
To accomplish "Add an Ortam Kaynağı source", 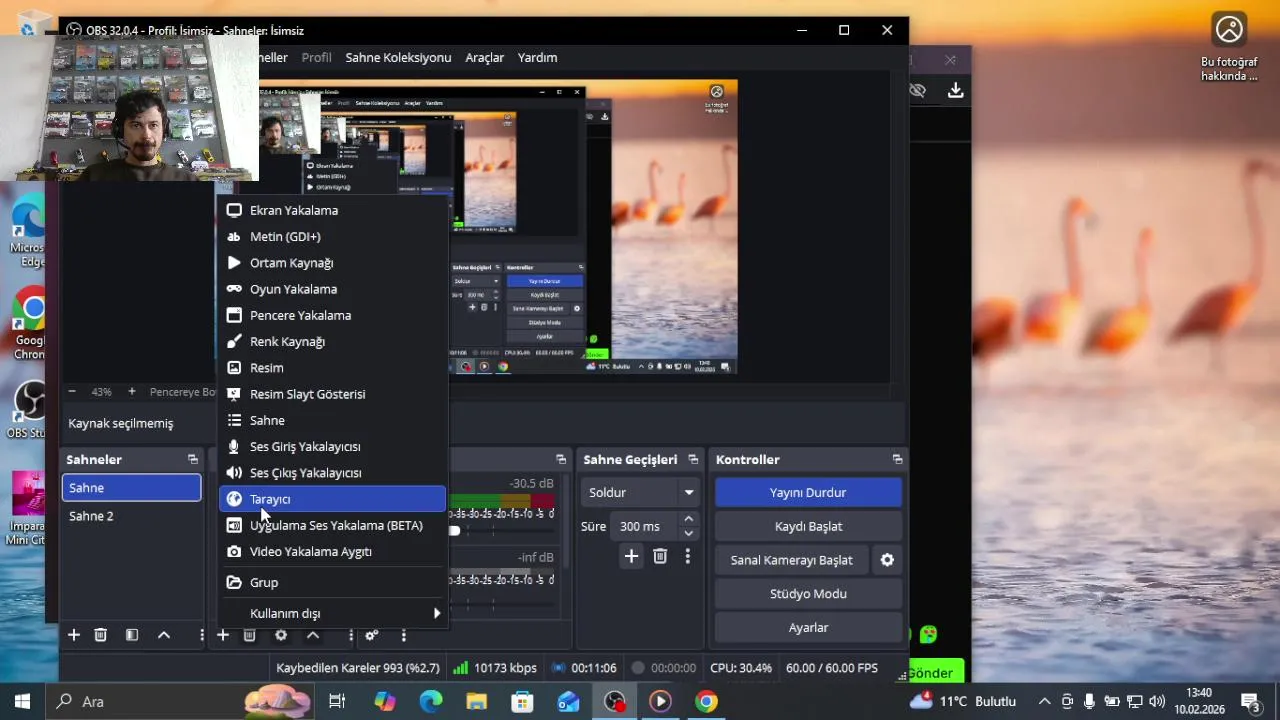I will coord(333,262).
